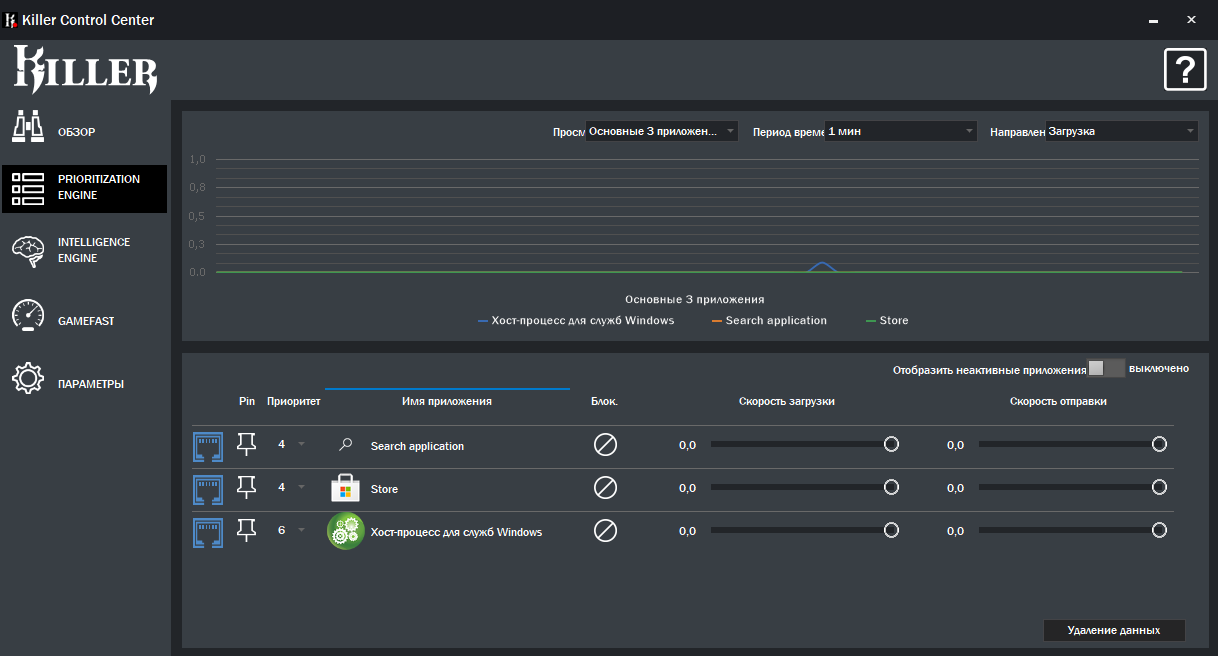Toggle display of inactive applications switch
Screen dimensions: 1218x656
click(1106, 368)
